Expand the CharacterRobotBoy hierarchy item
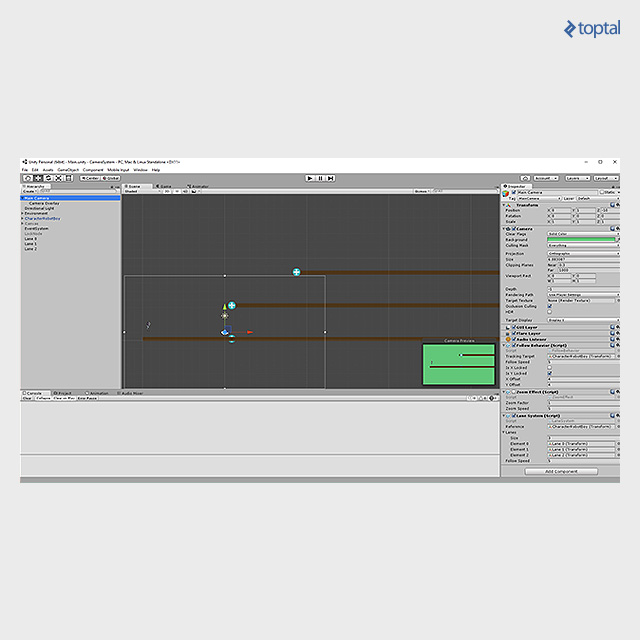Viewport: 640px width, 640px height. (x=22, y=218)
